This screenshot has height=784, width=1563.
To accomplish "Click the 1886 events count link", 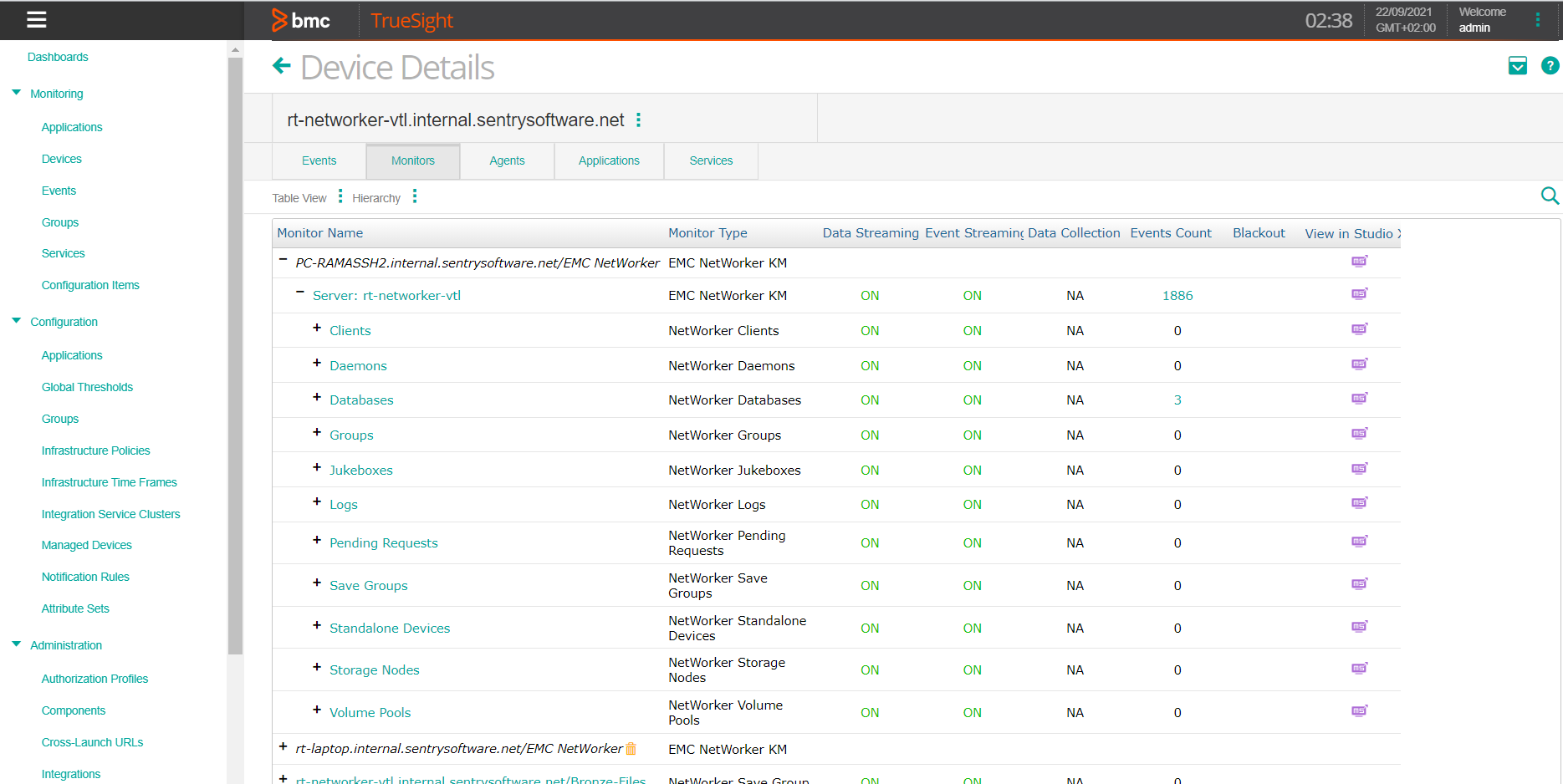I will (x=1177, y=295).
